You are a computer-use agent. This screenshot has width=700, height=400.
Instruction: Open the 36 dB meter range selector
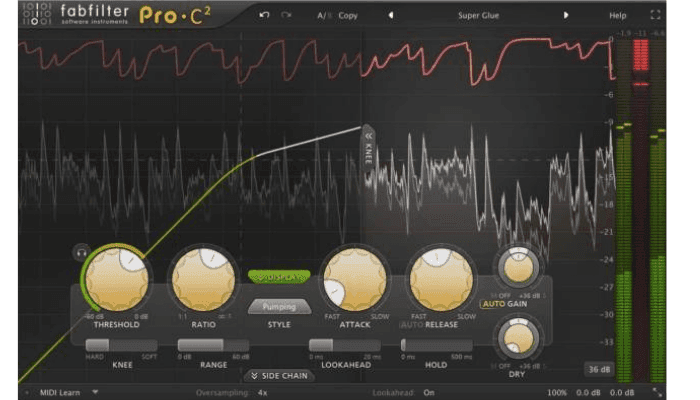point(599,369)
